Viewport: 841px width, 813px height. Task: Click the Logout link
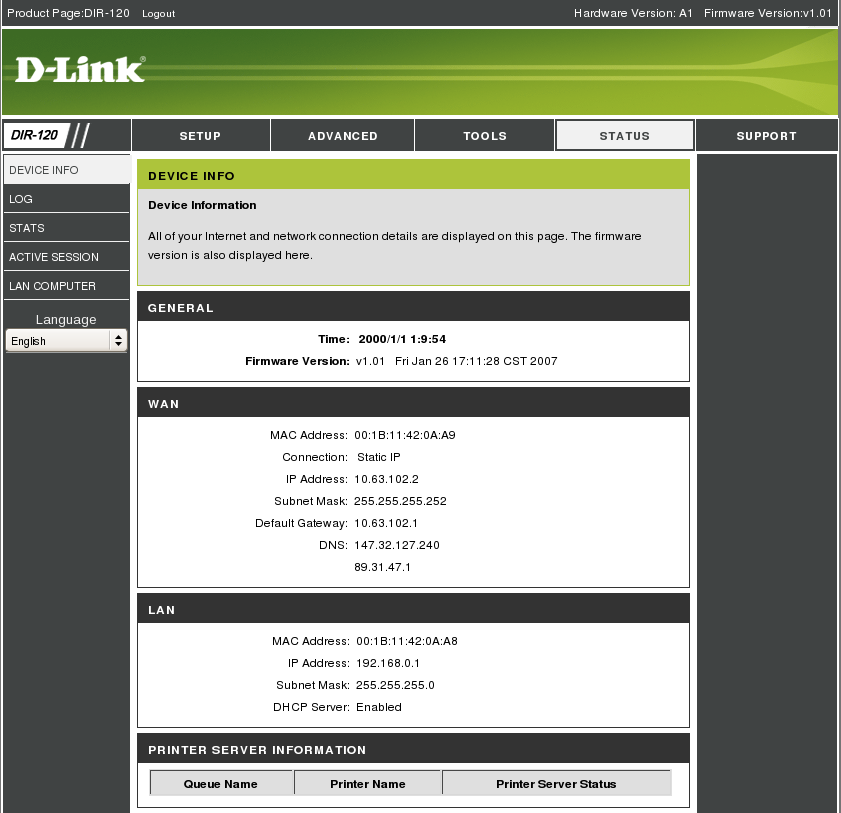pyautogui.click(x=158, y=13)
